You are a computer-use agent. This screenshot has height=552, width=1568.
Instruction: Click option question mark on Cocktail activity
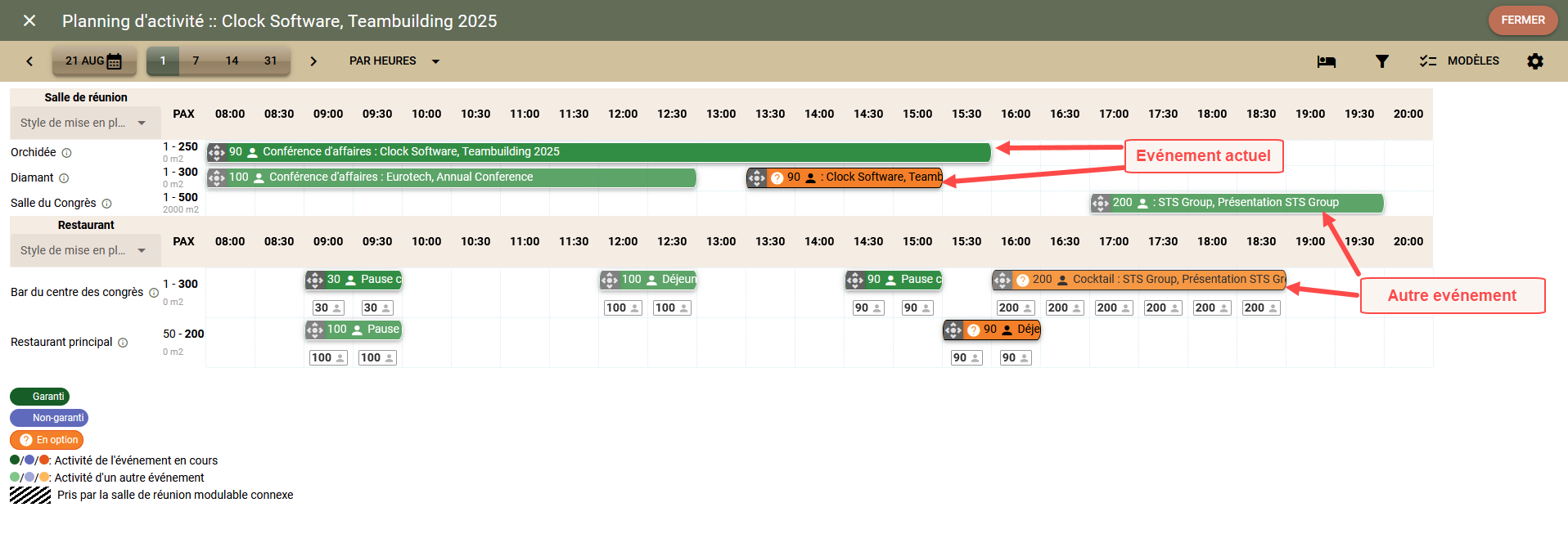click(x=1022, y=280)
